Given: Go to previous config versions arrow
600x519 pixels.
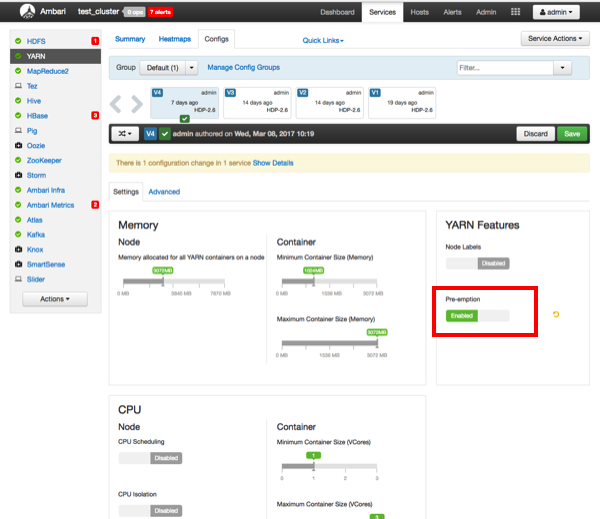Looking at the screenshot, I should pyautogui.click(x=117, y=104).
